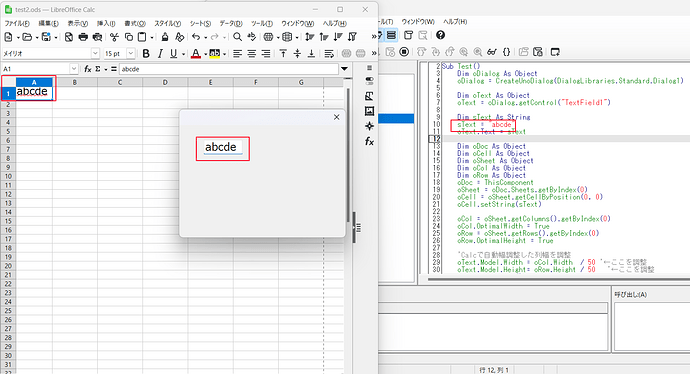Click the Open file folder icon
This screenshot has height=374, width=690.
click(27, 37)
